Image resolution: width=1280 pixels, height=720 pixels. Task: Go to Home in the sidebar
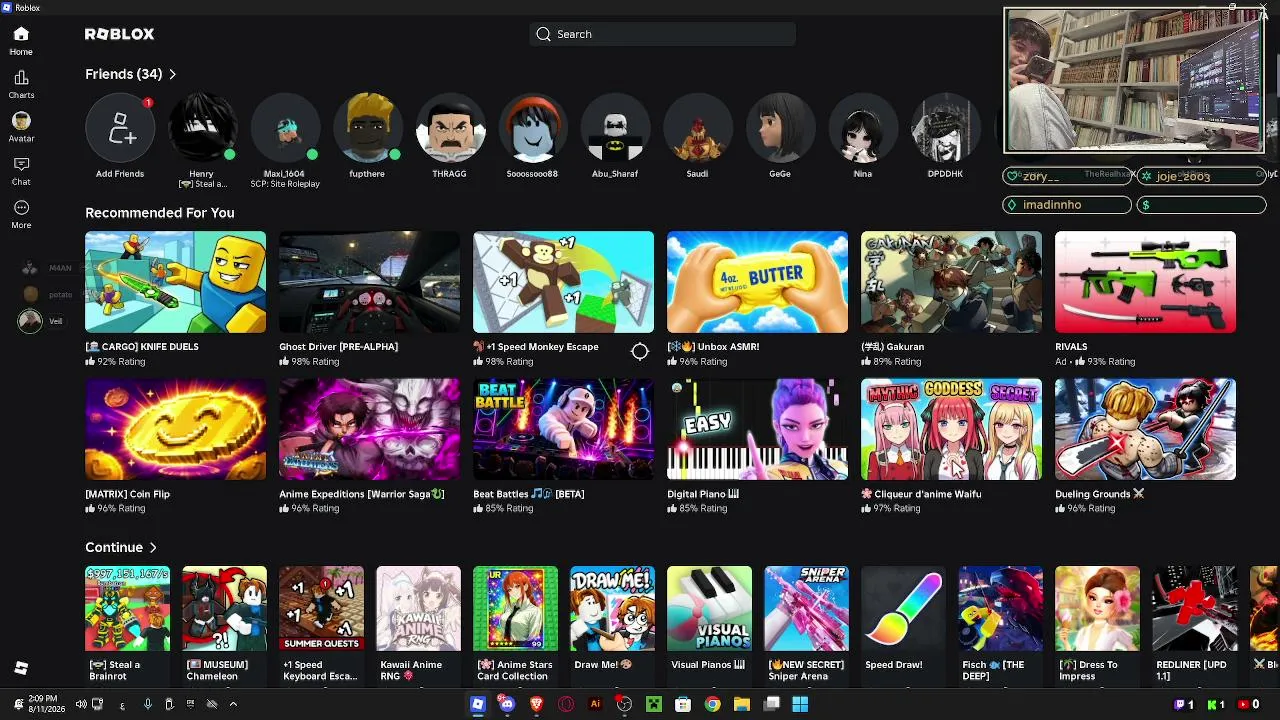(21, 40)
